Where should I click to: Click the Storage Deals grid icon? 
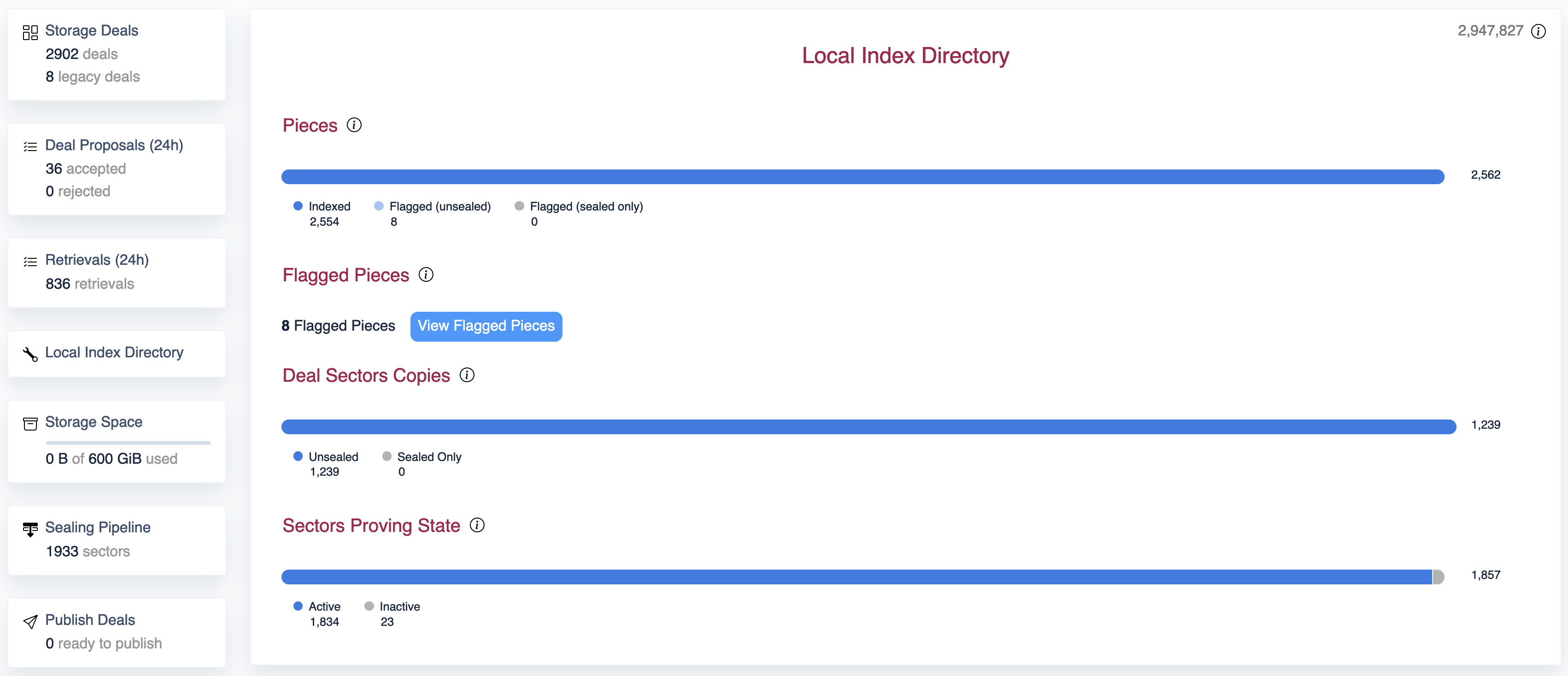coord(30,32)
